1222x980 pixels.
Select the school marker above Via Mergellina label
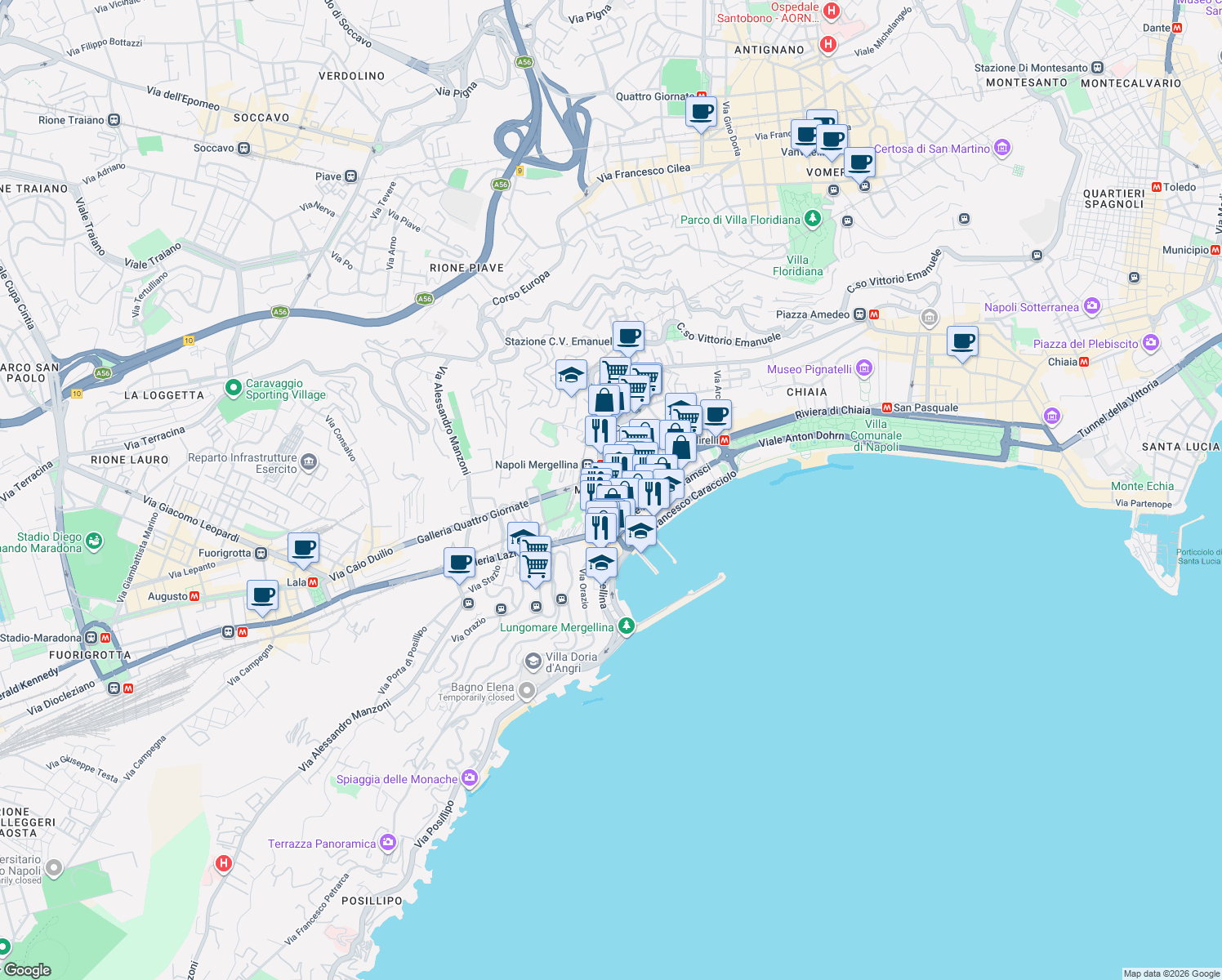tap(601, 563)
